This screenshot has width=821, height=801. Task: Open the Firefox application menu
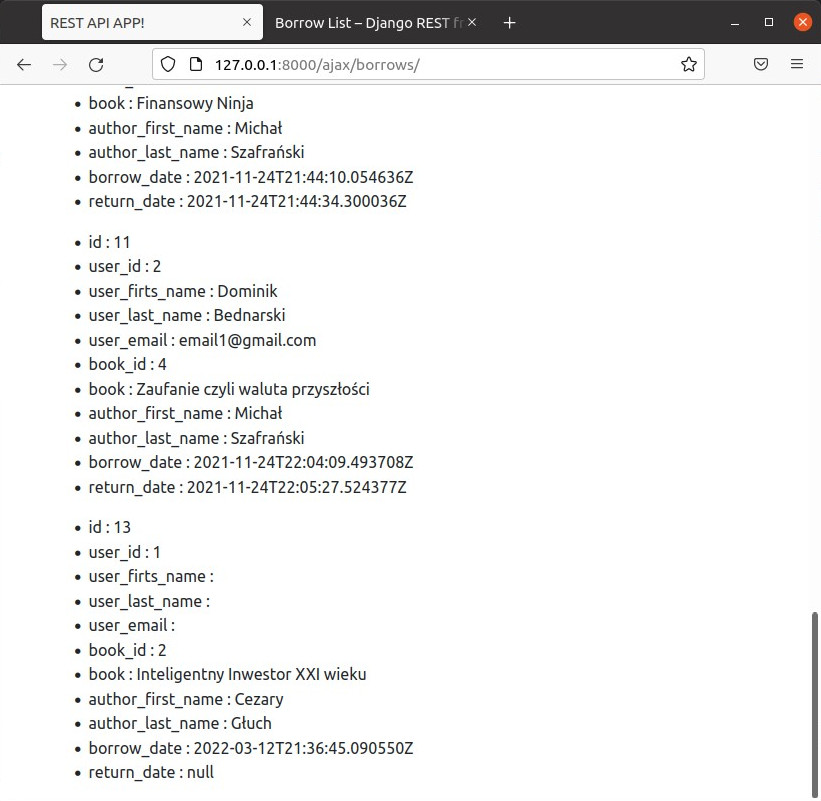(797, 64)
